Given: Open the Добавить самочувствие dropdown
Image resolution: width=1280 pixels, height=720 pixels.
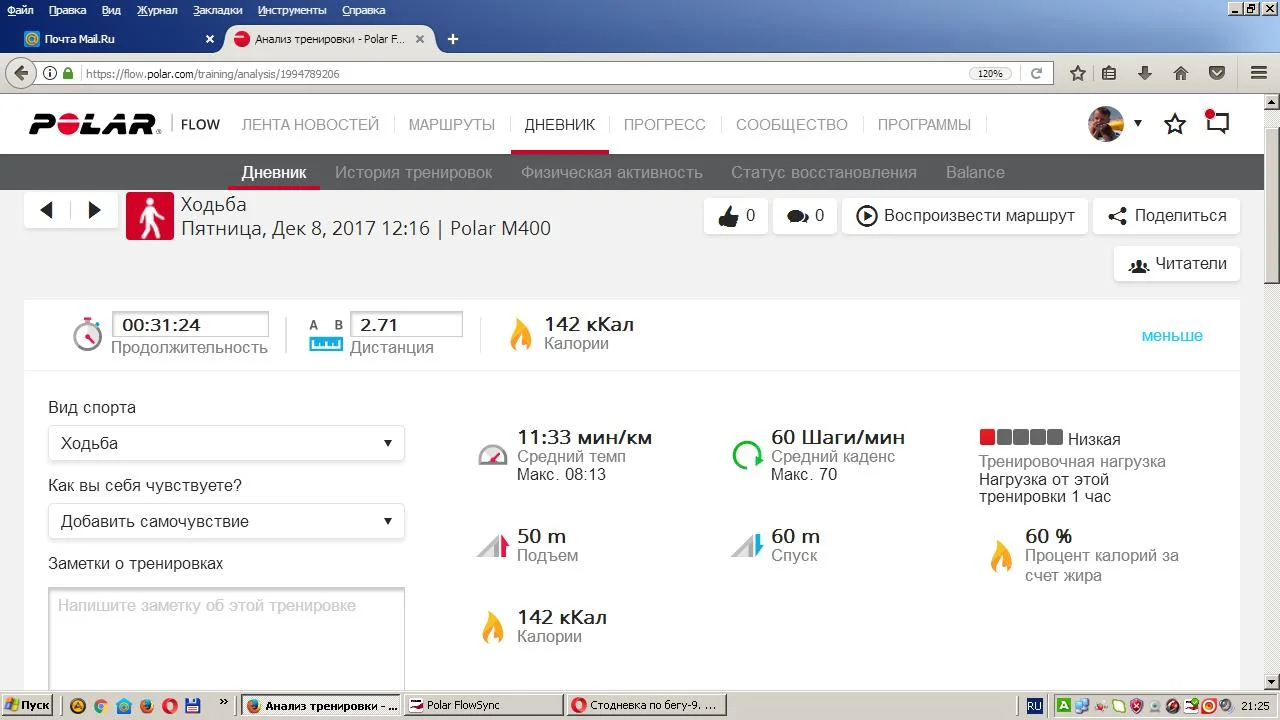Looking at the screenshot, I should coord(226,521).
